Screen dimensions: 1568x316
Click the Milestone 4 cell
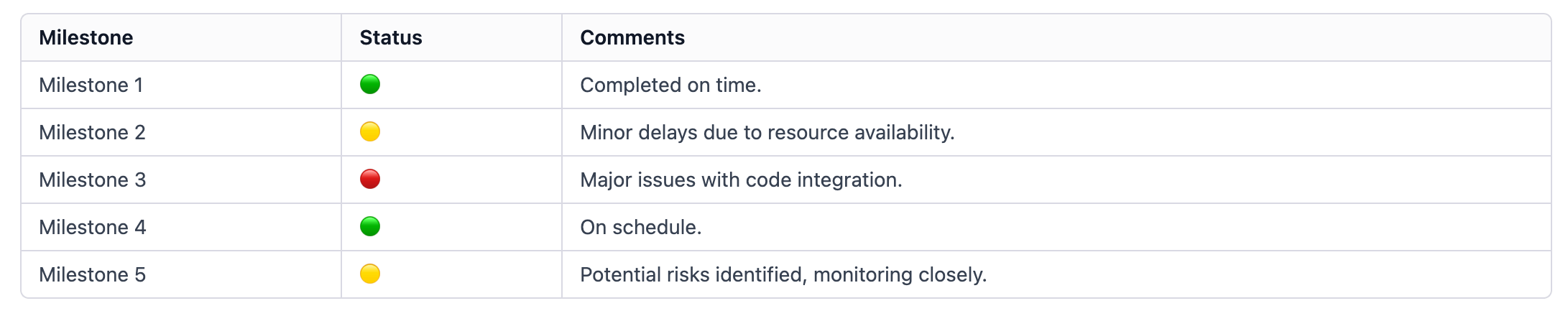click(181, 227)
